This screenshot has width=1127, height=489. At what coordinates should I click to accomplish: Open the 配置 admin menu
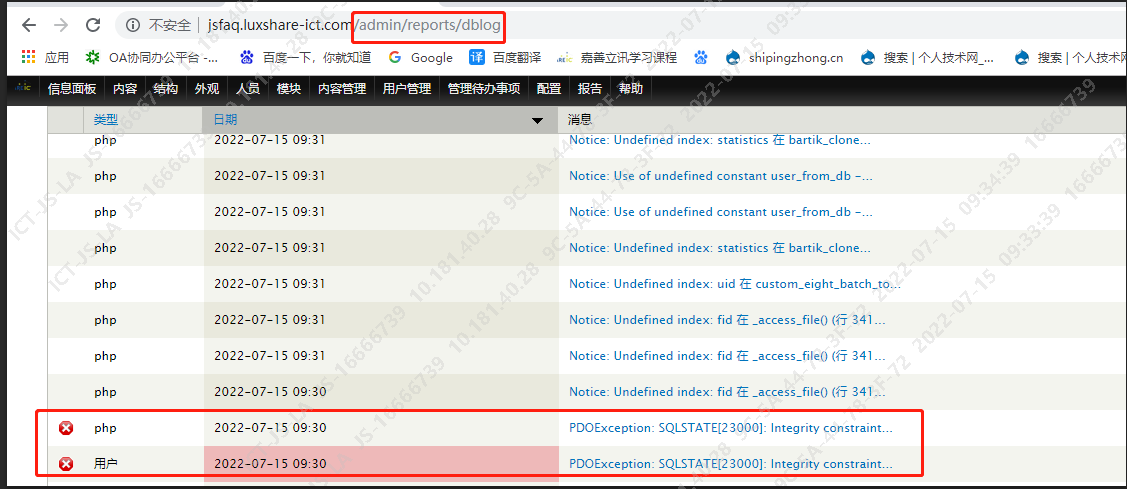(x=549, y=89)
